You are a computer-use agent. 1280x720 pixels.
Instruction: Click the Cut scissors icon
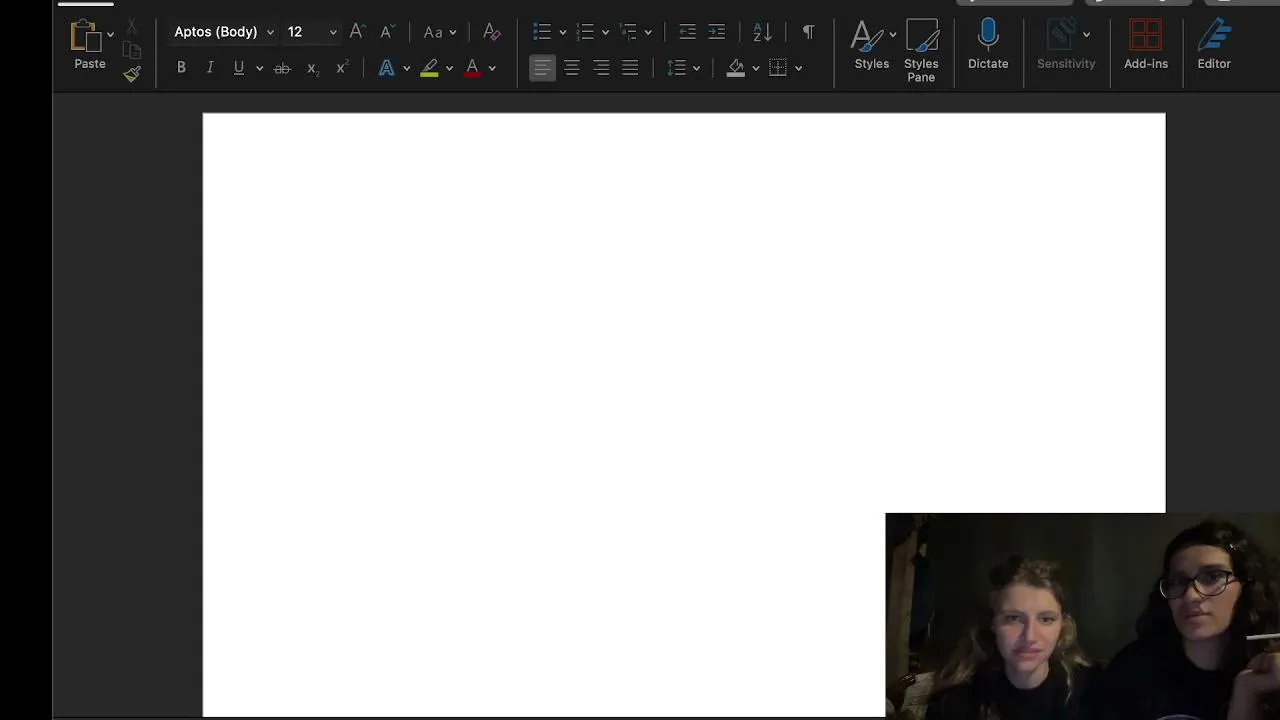point(132,27)
